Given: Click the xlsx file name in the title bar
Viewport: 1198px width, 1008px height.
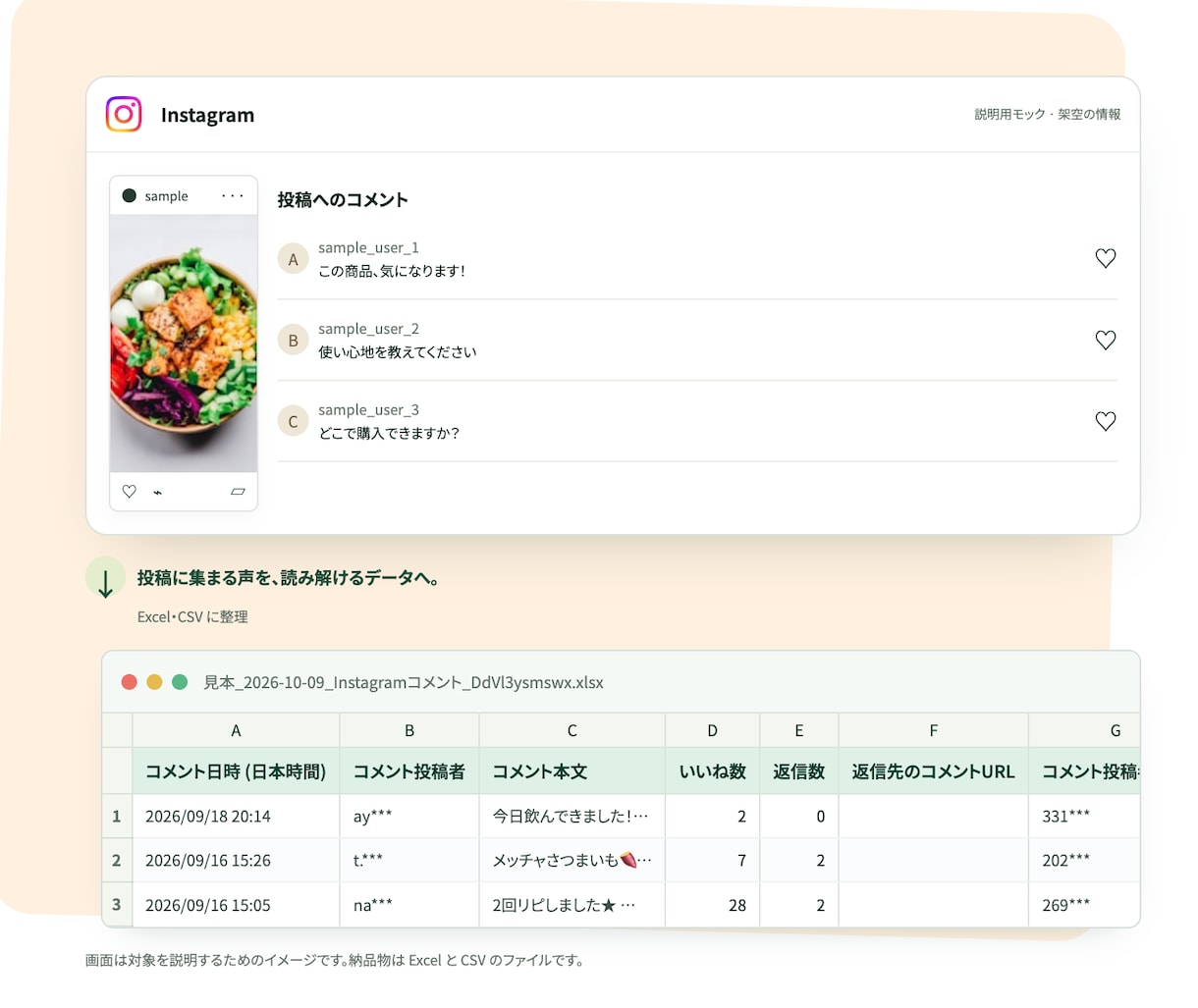Looking at the screenshot, I should pyautogui.click(x=404, y=682).
